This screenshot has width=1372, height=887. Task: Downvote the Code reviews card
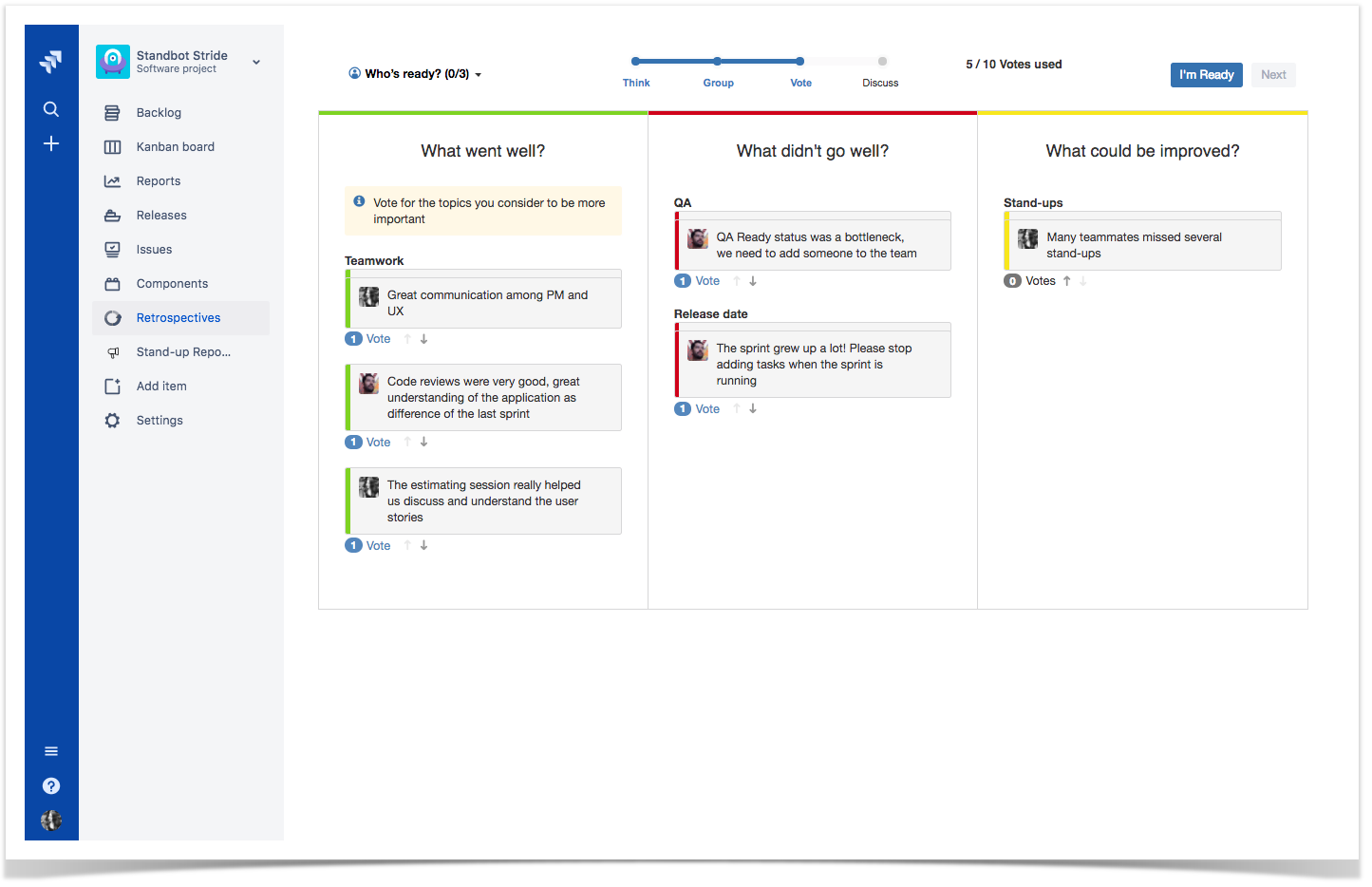point(424,443)
